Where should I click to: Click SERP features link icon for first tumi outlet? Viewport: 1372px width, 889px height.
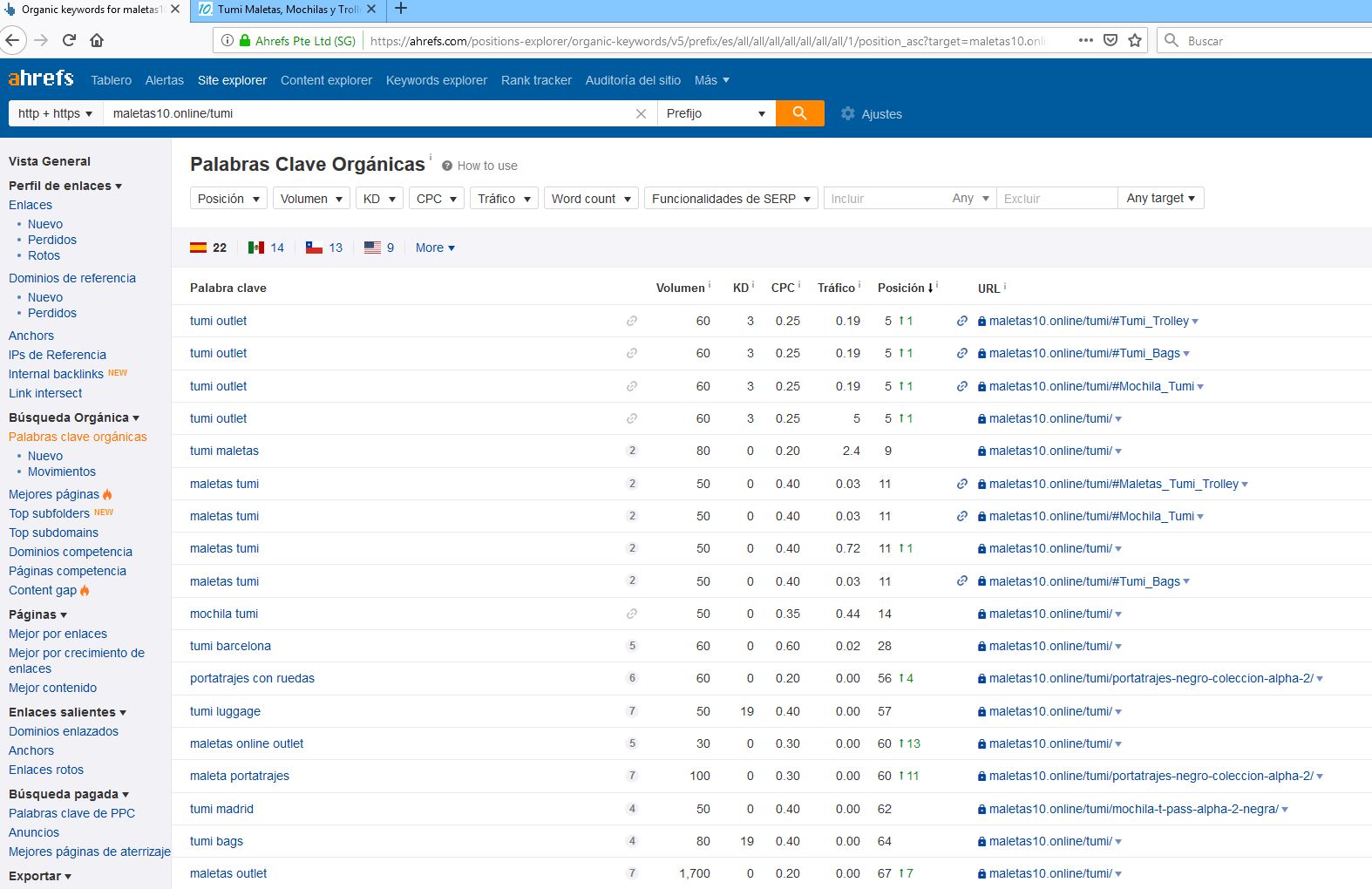tap(632, 321)
